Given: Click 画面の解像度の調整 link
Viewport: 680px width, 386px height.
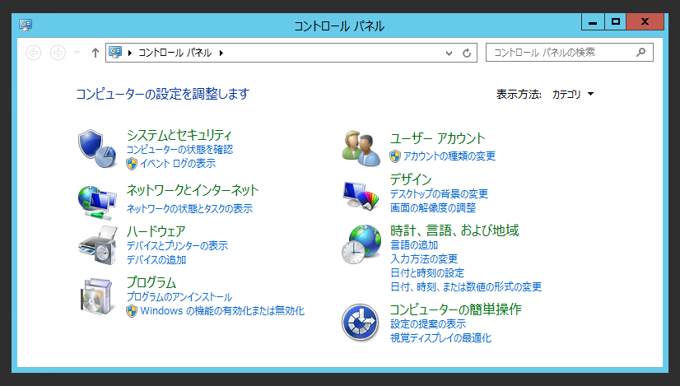Looking at the screenshot, I should click(433, 208).
